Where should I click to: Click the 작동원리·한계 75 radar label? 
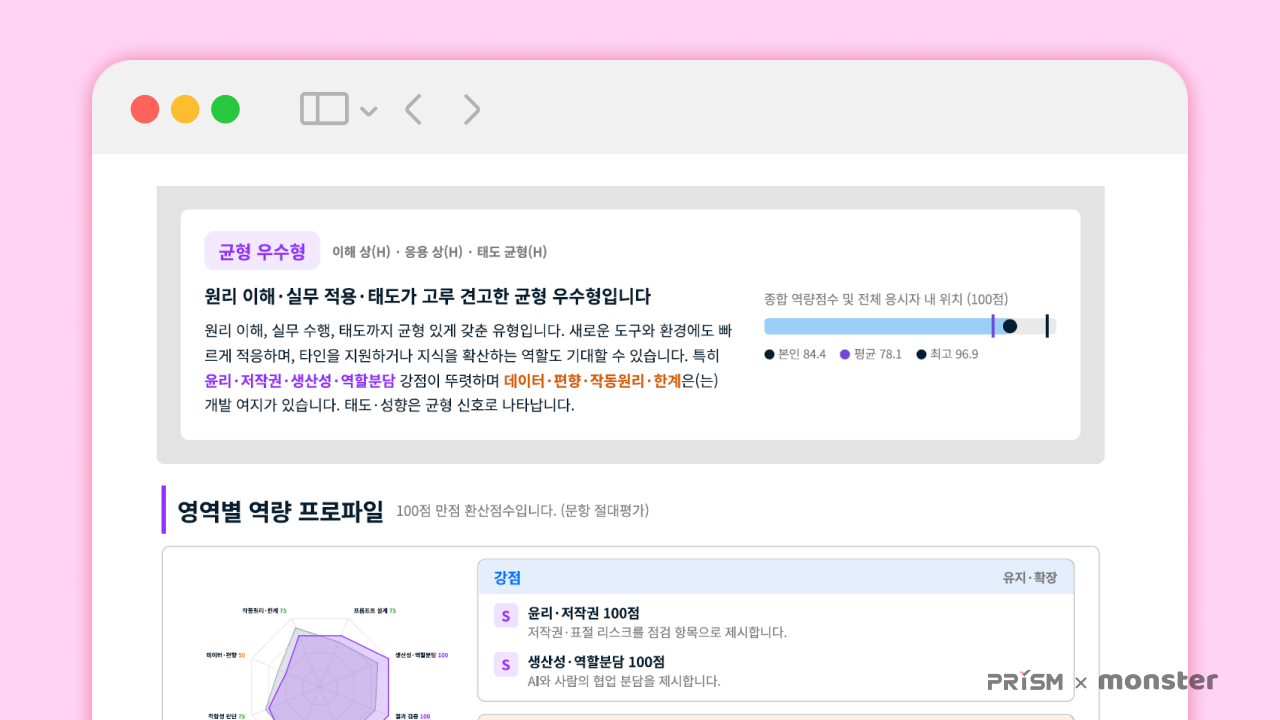tap(265, 610)
